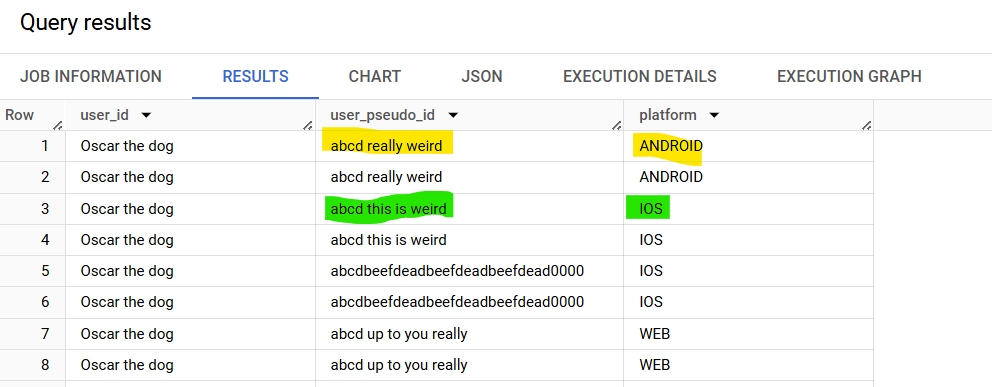The image size is (992, 387).
Task: View the EXECUTION GRAPH tab
Action: 849,77
